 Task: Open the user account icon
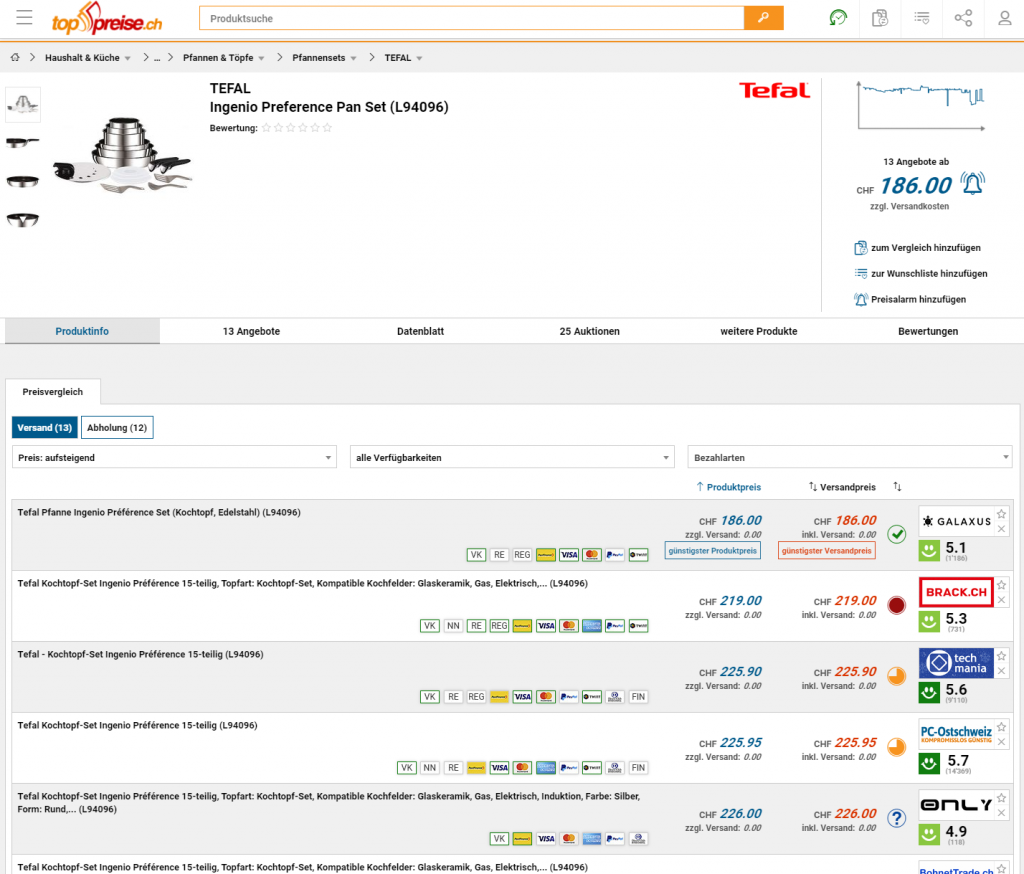click(1004, 18)
